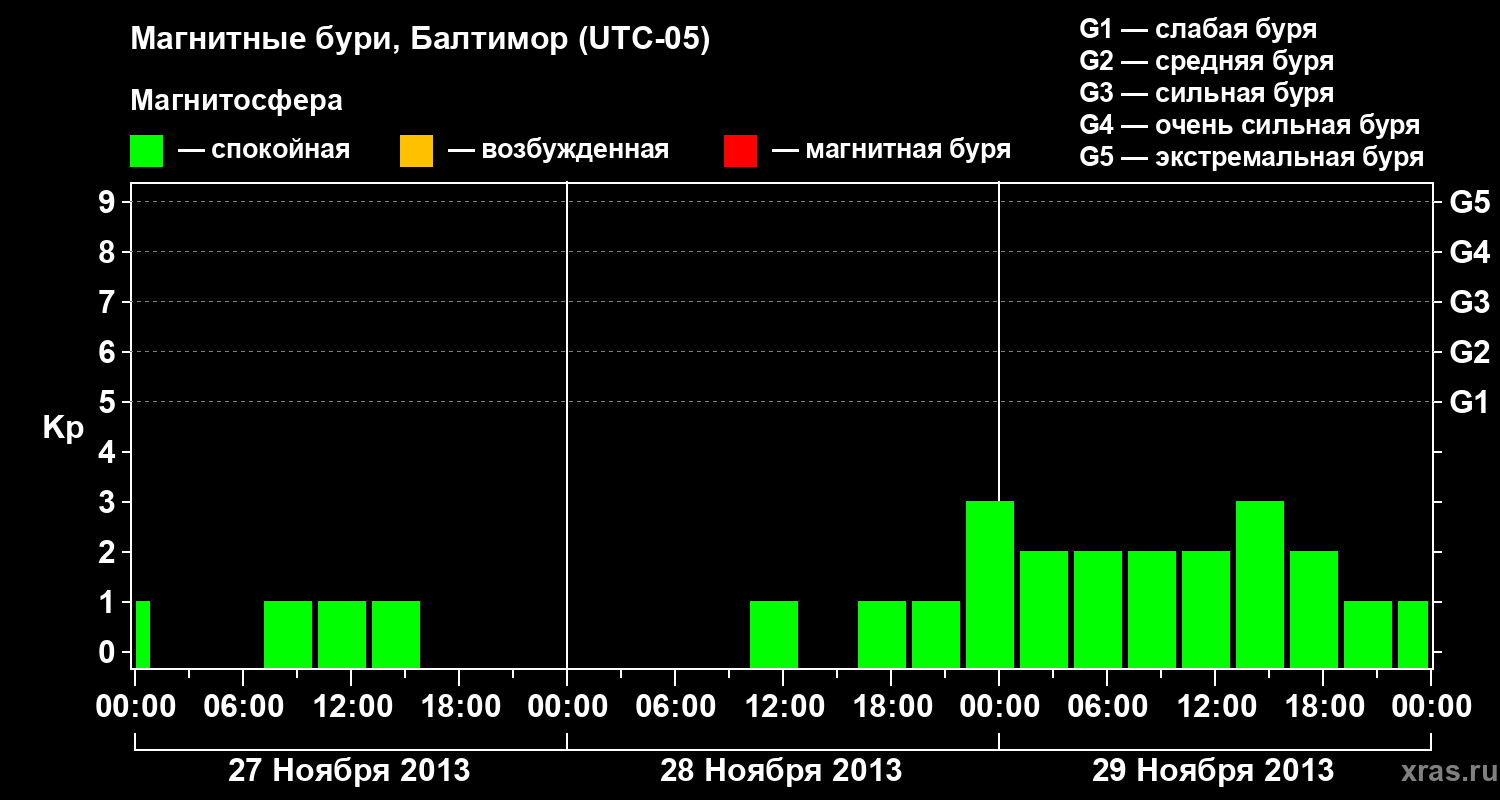
Task: Select the Kp 2 bar at 01:00–04:00, 29 Ноября
Action: 1044,609
